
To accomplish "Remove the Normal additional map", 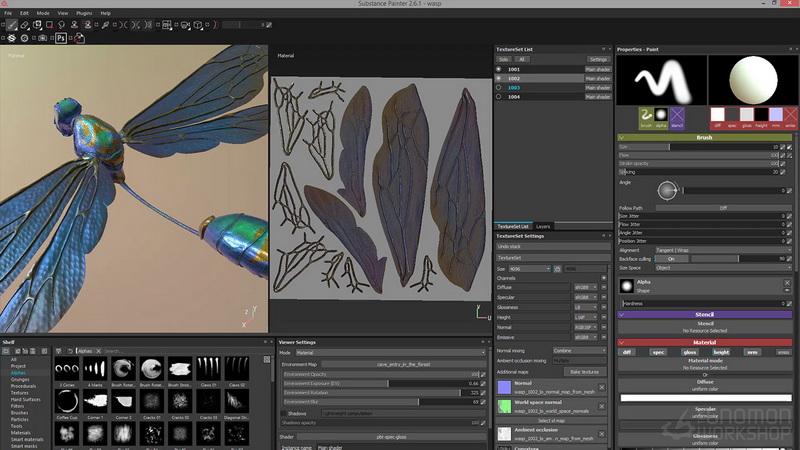I will pos(602,388).
